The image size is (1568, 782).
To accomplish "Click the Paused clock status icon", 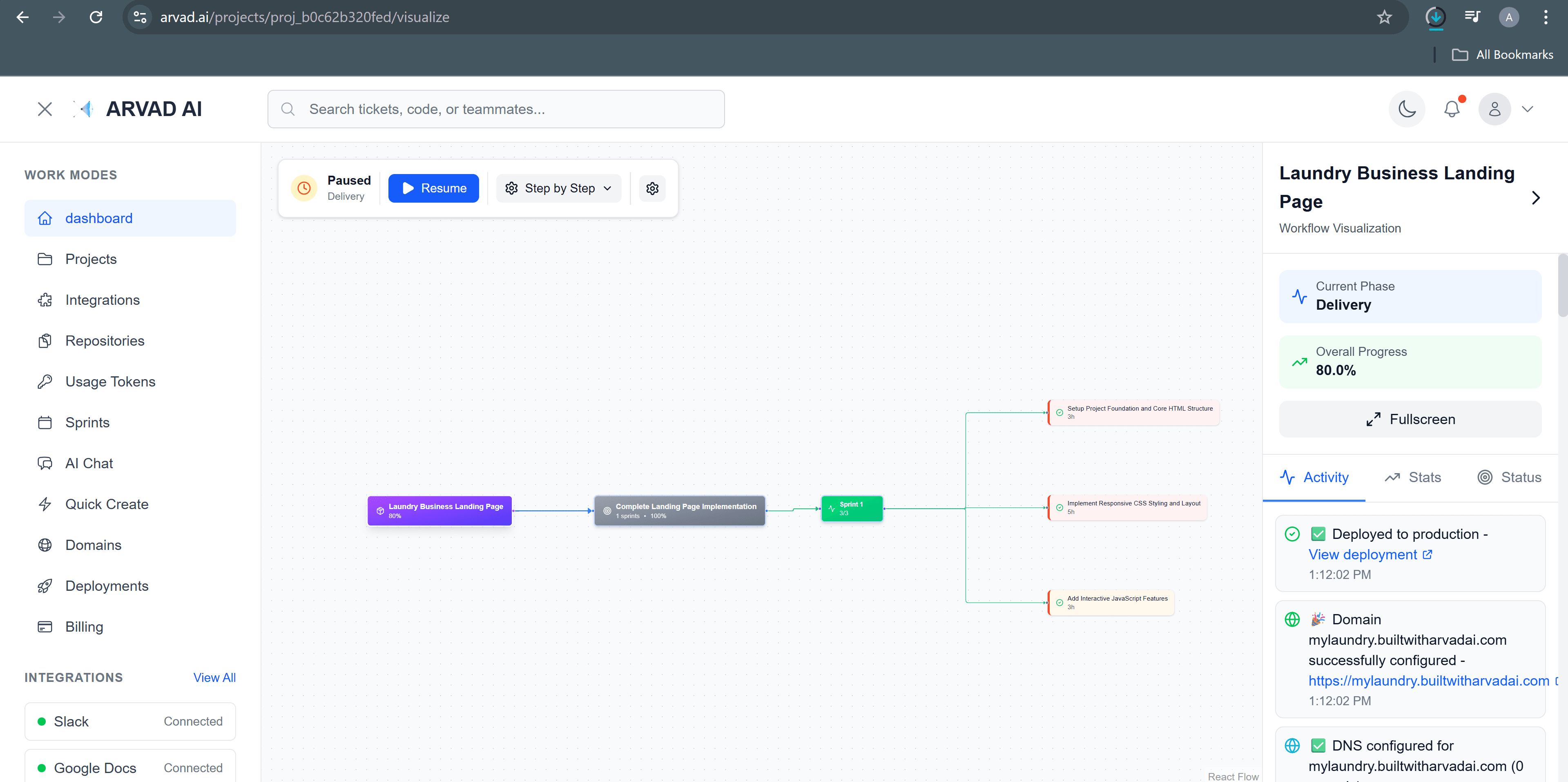I will point(304,188).
